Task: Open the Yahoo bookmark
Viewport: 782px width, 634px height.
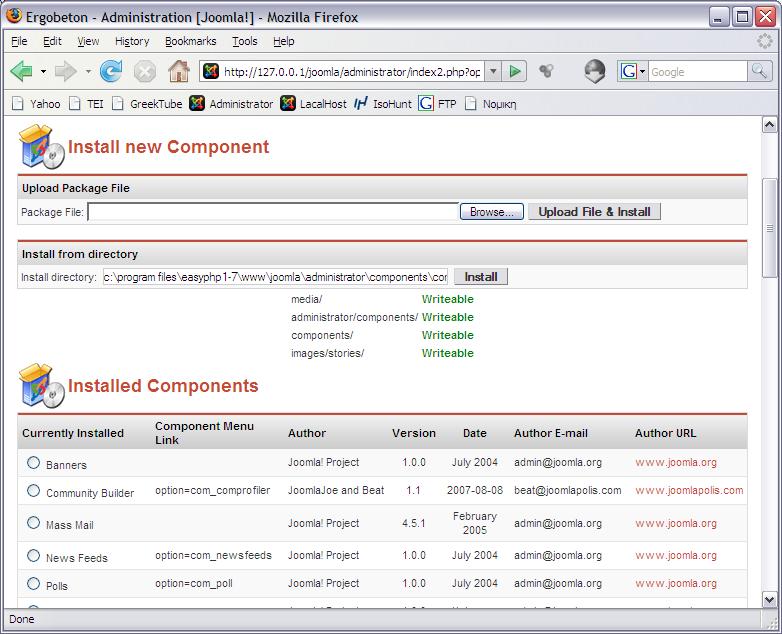Action: (36, 104)
